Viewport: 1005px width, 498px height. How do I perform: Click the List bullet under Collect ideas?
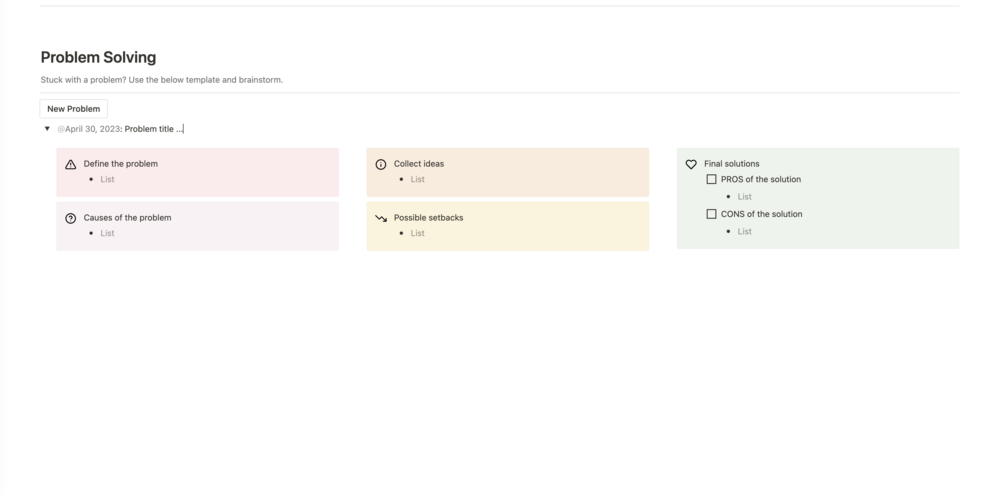(x=417, y=180)
